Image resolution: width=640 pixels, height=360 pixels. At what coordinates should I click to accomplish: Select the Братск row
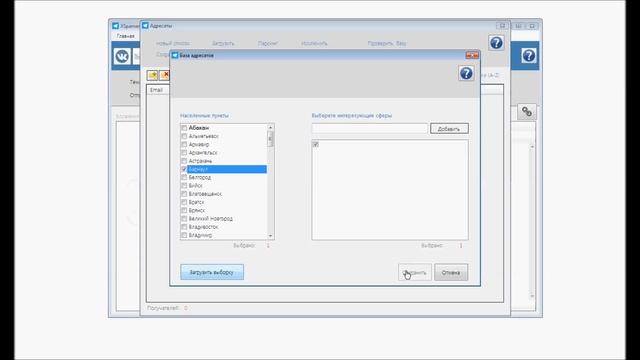coord(224,202)
